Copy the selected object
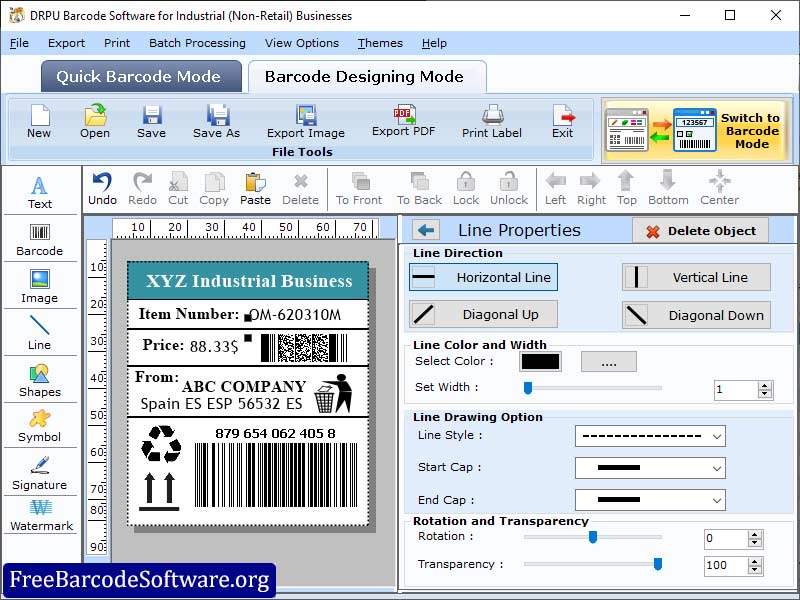This screenshot has height=600, width=800. 214,189
